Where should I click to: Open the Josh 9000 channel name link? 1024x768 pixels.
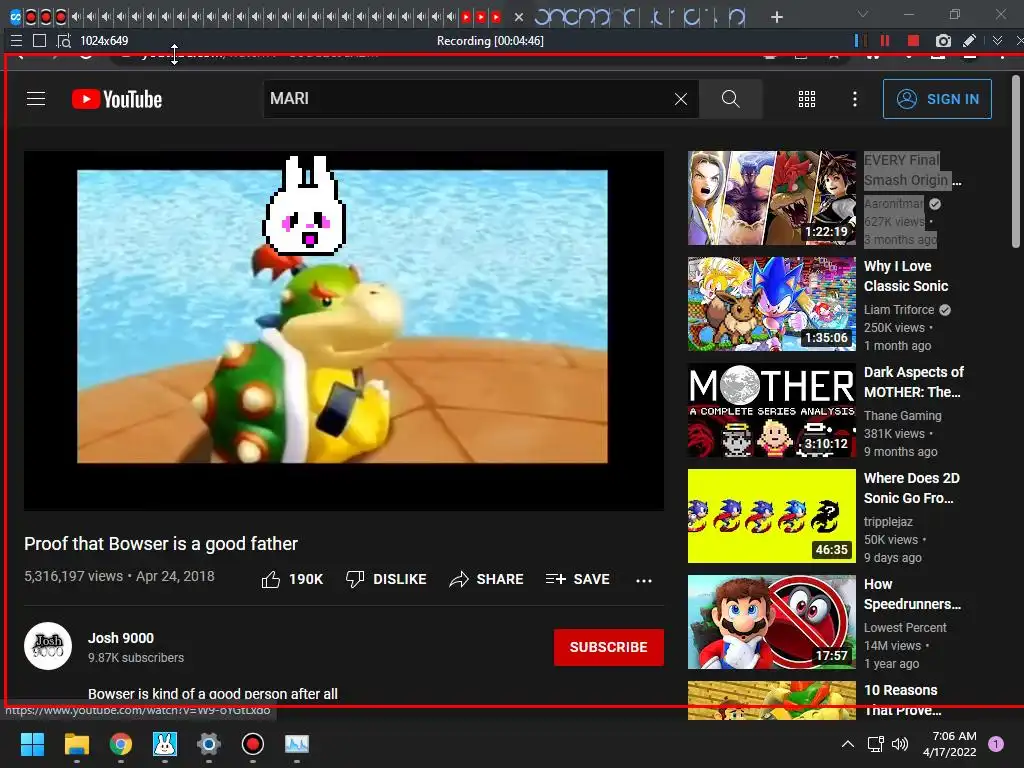point(121,638)
